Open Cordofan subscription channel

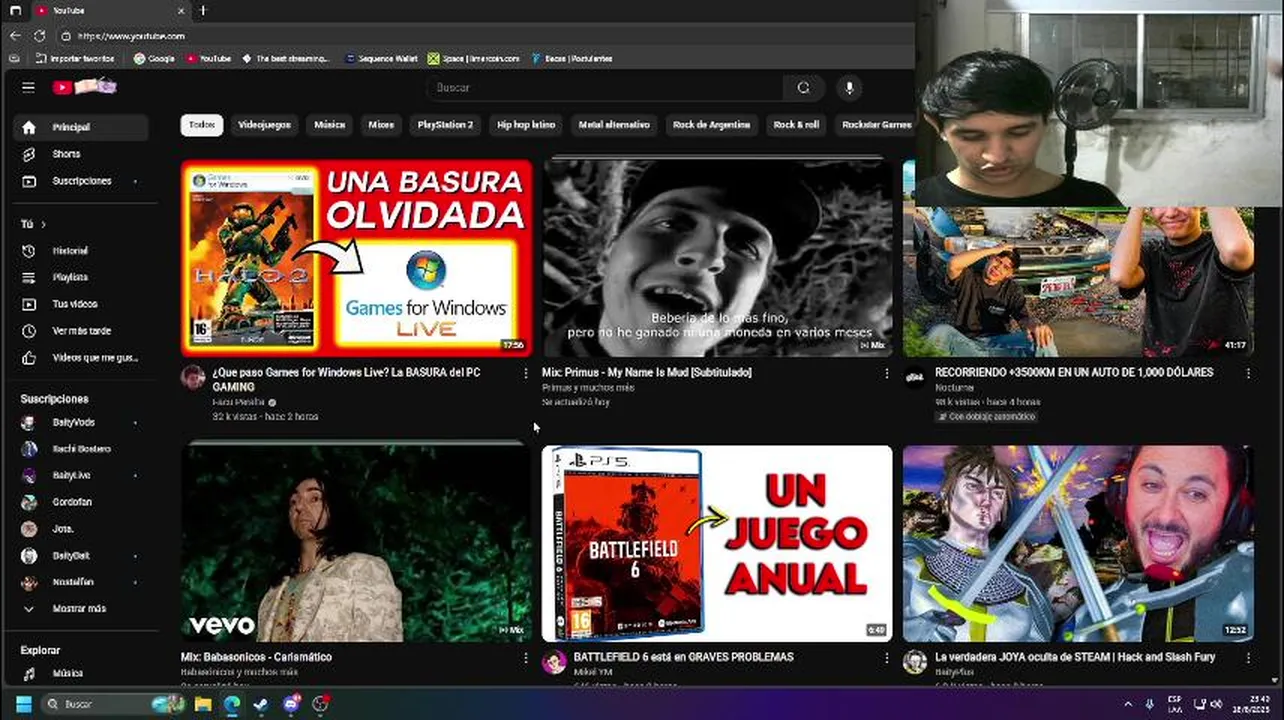coord(80,502)
